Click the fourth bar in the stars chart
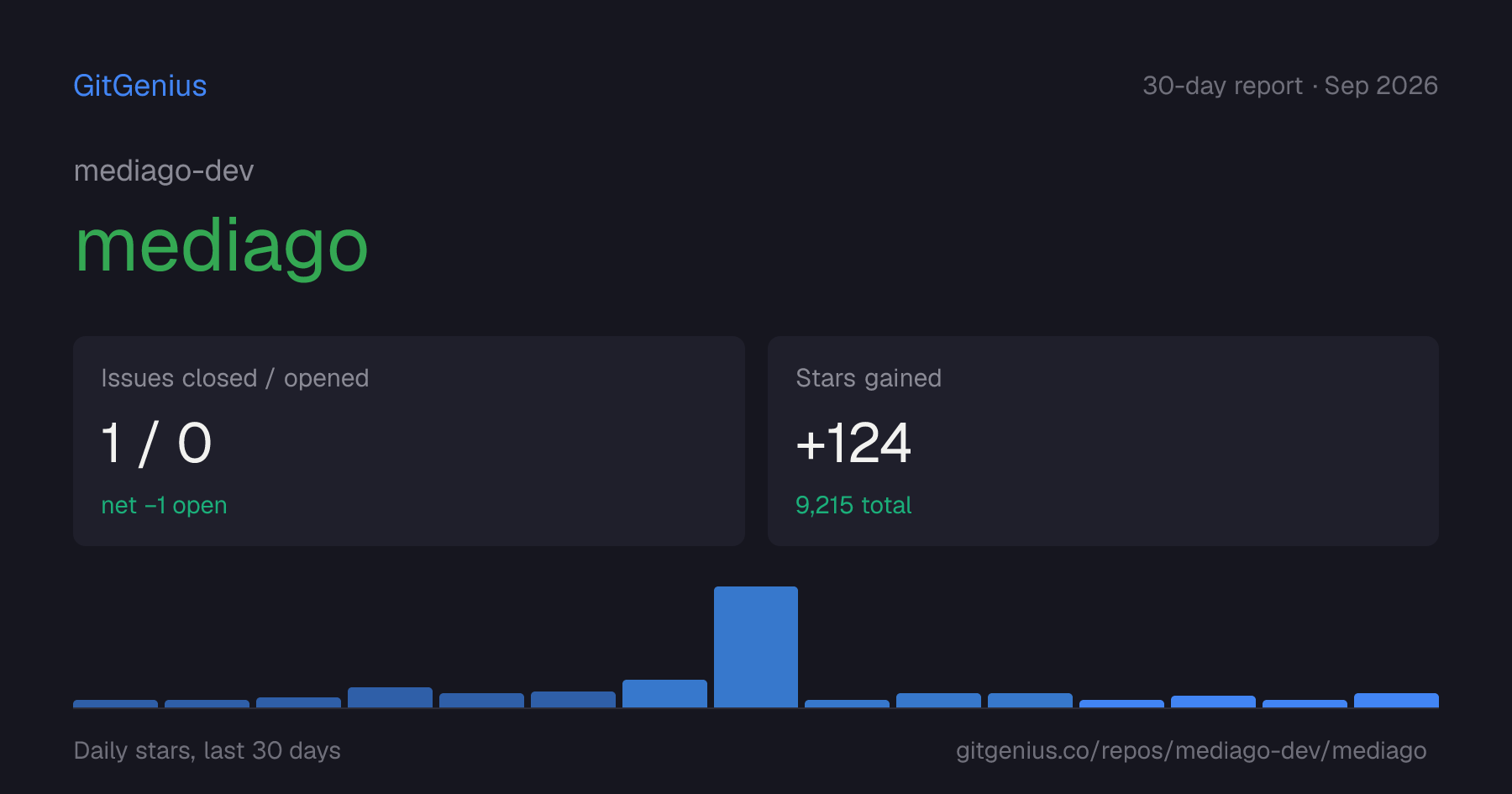 390,697
